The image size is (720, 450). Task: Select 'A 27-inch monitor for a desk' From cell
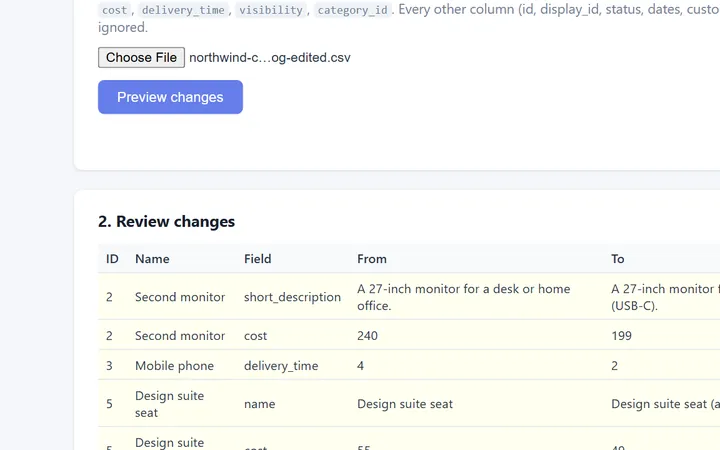point(463,297)
